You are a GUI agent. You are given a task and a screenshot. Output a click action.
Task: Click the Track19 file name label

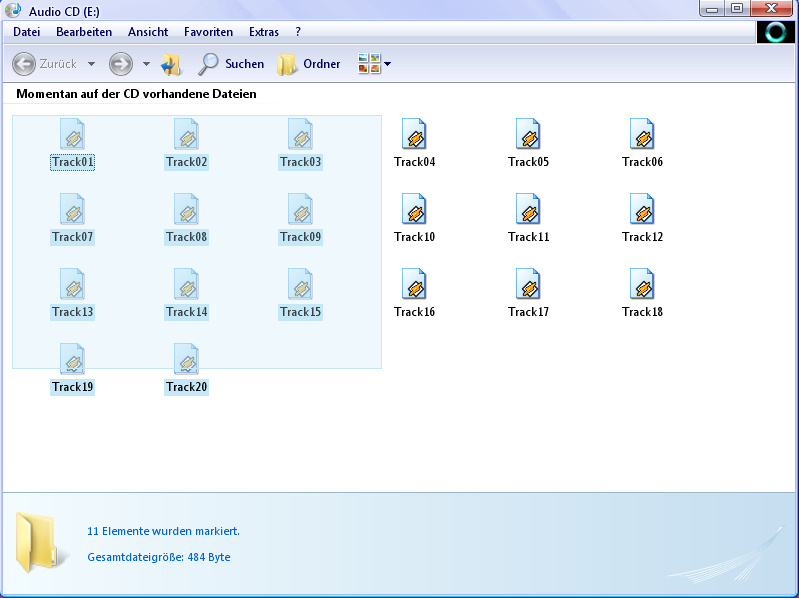pyautogui.click(x=72, y=387)
